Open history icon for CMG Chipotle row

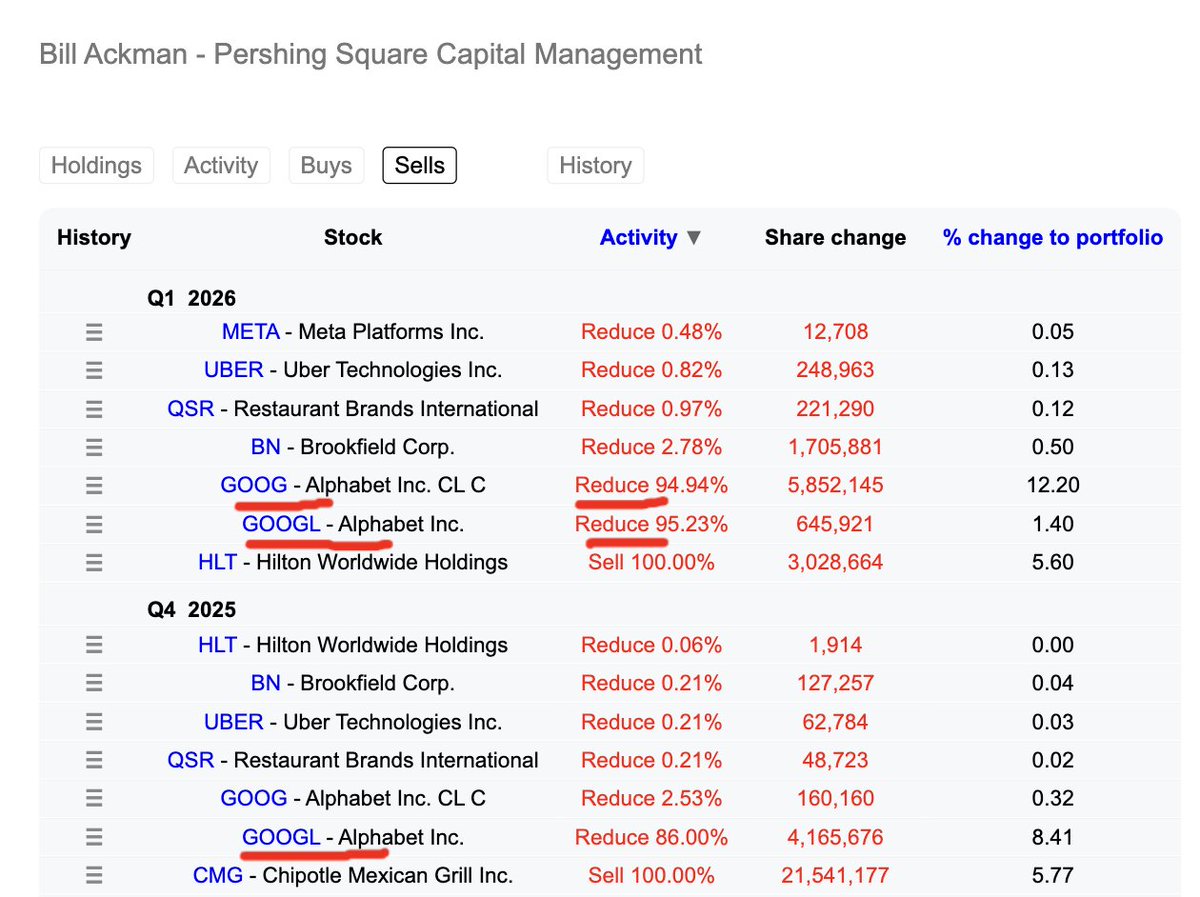(94, 876)
